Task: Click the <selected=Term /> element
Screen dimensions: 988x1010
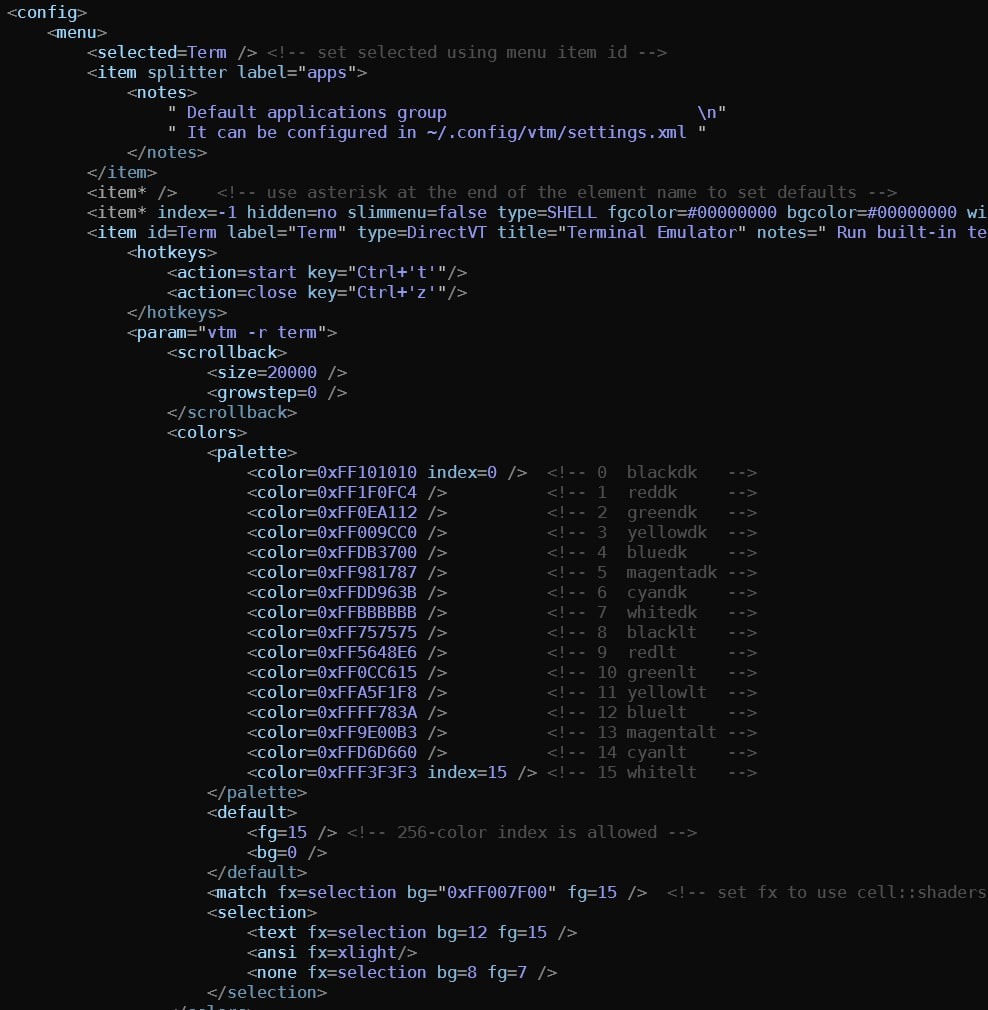Action: [172, 52]
